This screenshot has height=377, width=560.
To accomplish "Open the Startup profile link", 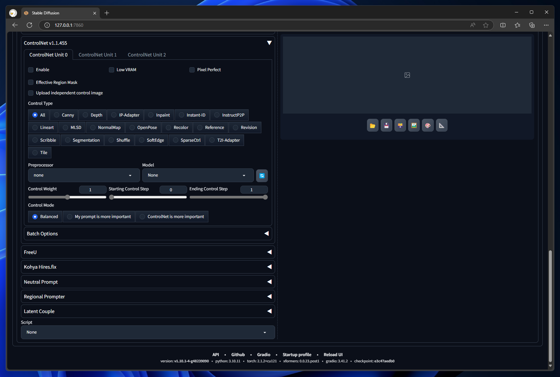I will [297, 355].
